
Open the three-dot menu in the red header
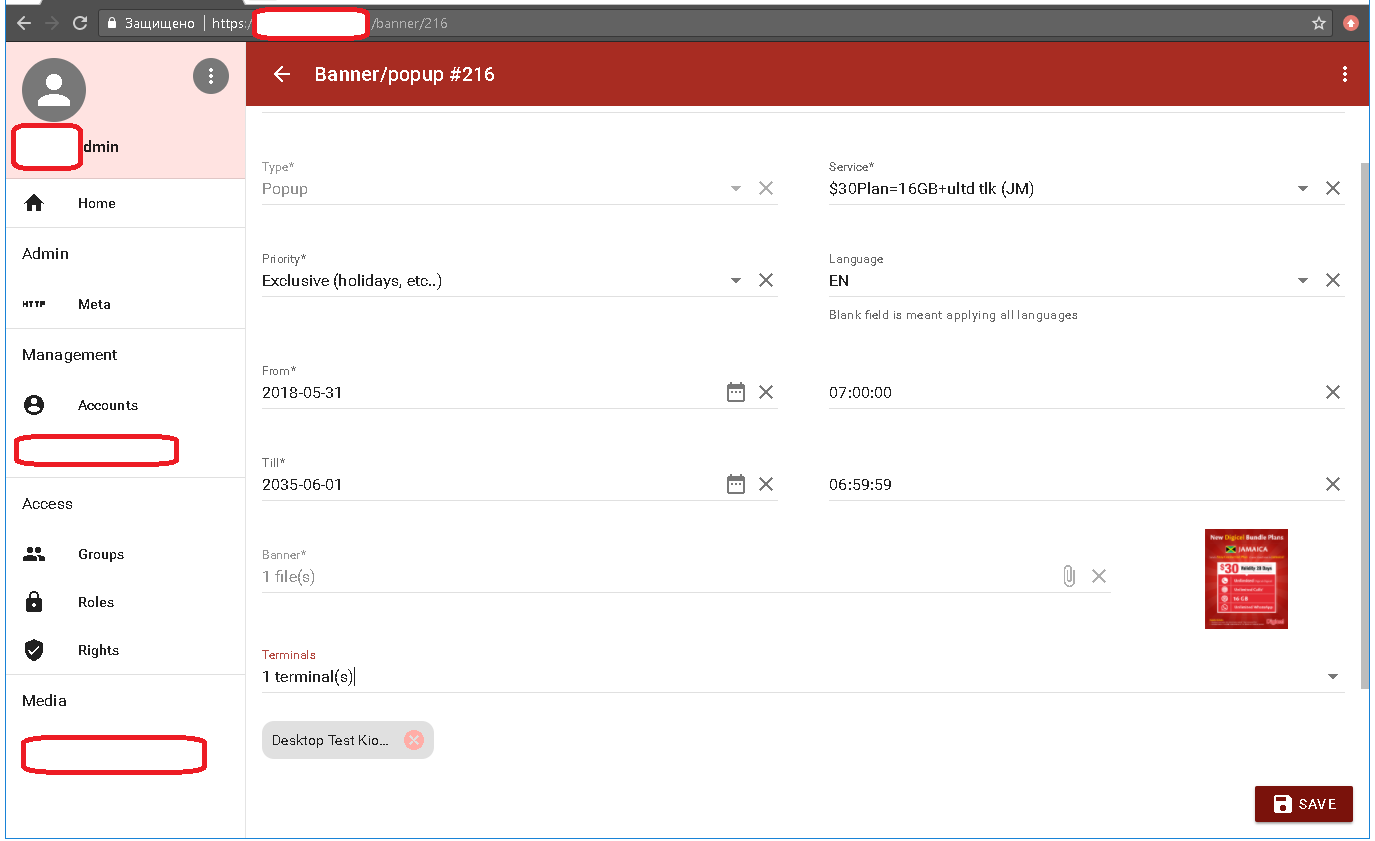coord(1344,75)
